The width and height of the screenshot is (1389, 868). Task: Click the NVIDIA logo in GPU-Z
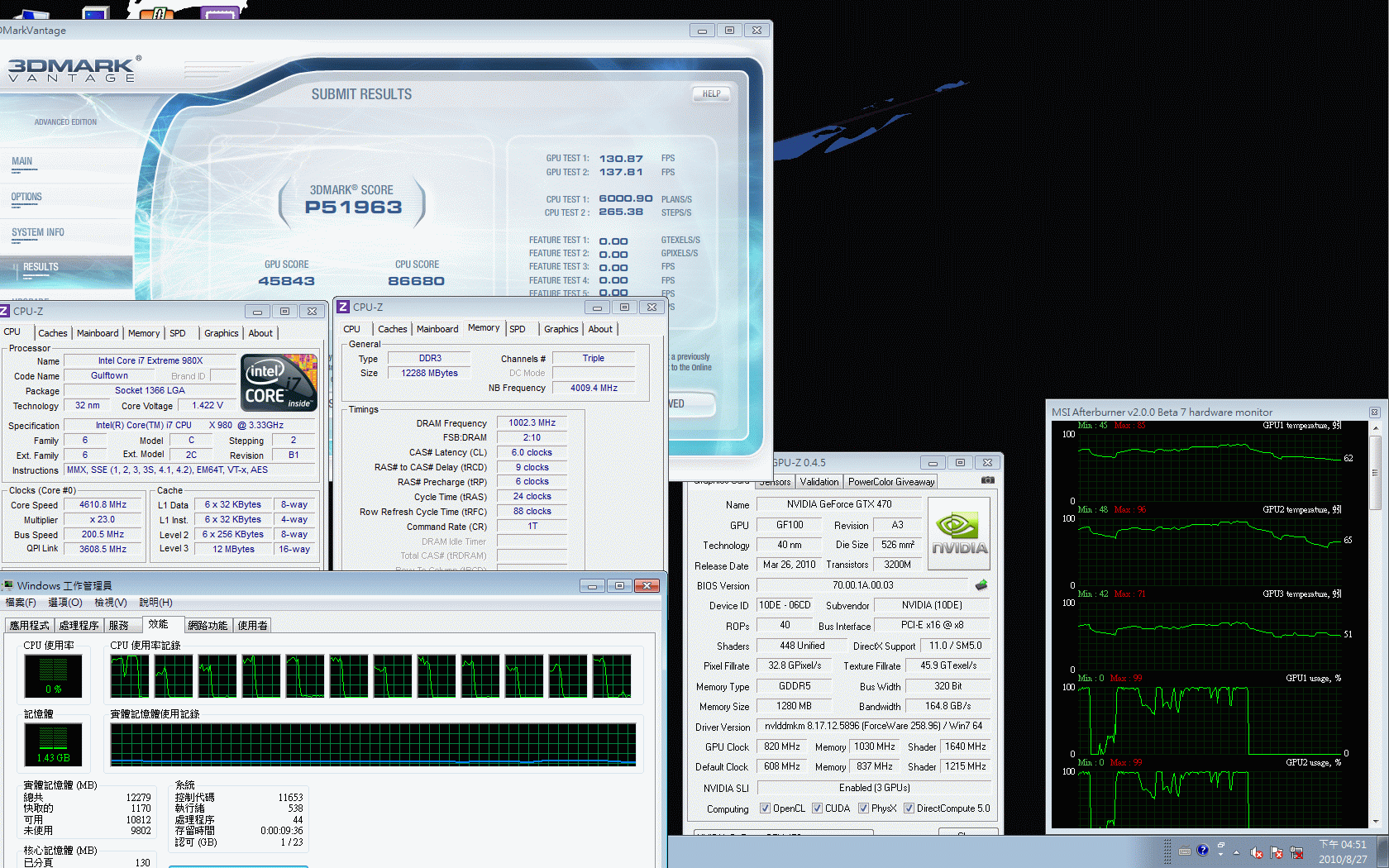click(x=959, y=533)
